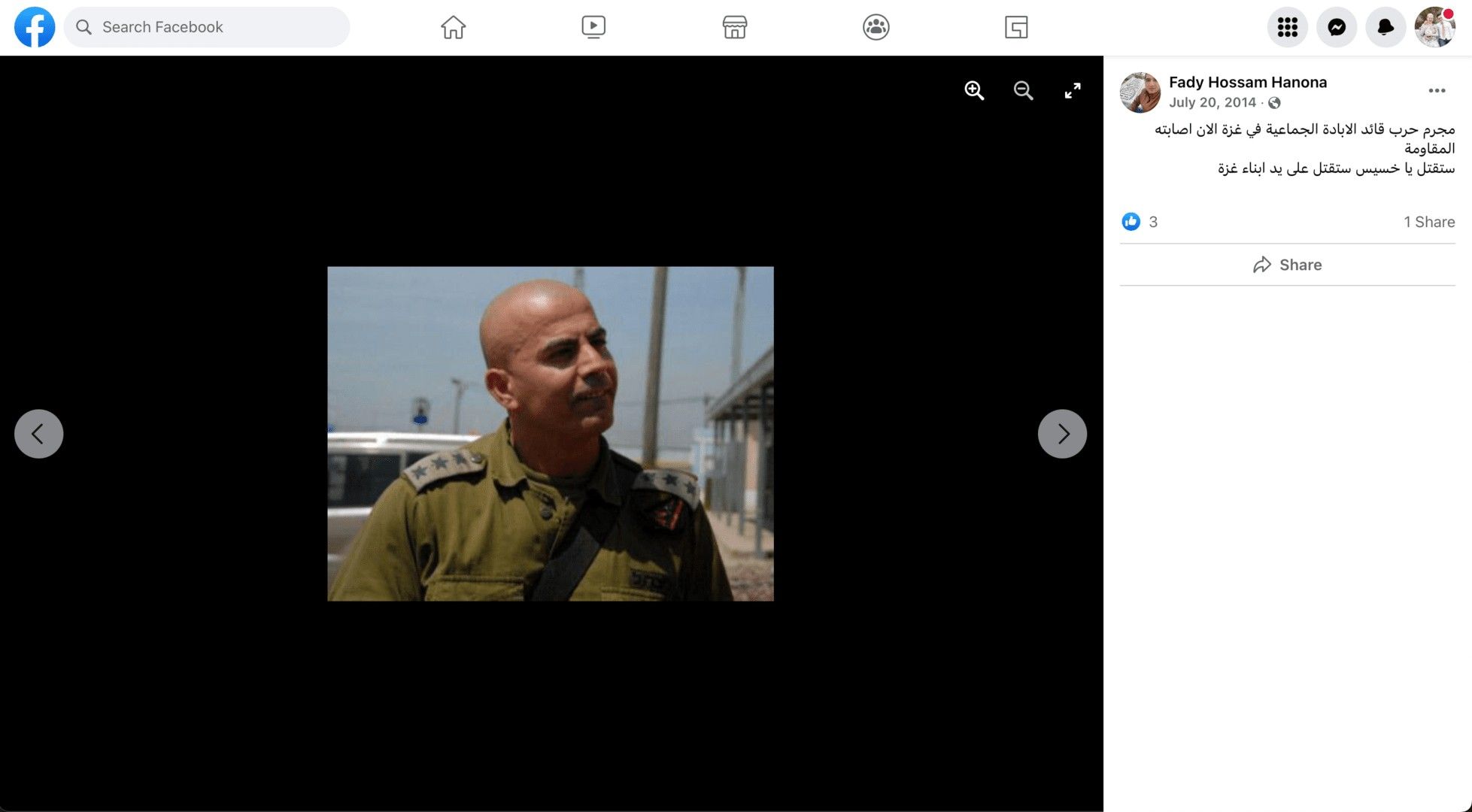Go to the next photo
Viewport: 1472px width, 812px height.
point(1062,434)
